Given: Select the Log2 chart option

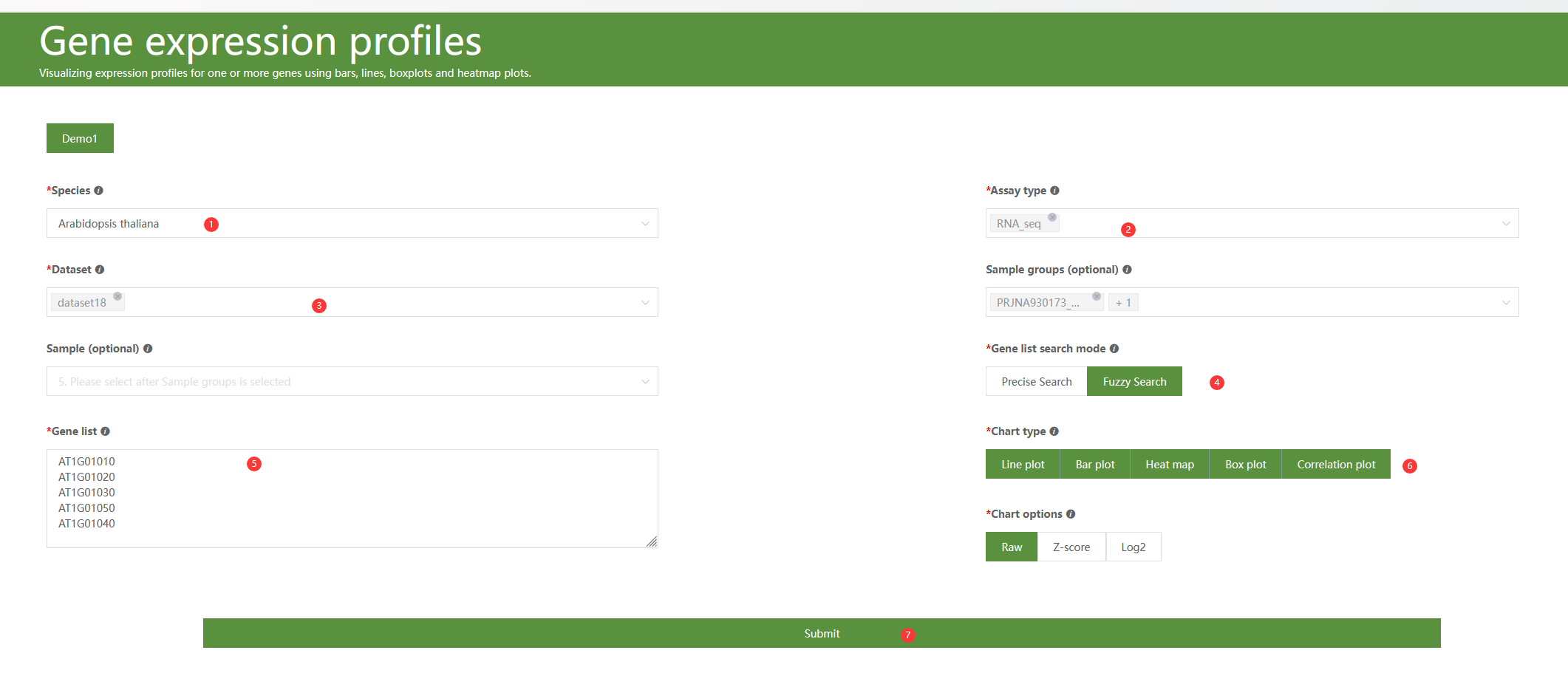Looking at the screenshot, I should click(1134, 547).
